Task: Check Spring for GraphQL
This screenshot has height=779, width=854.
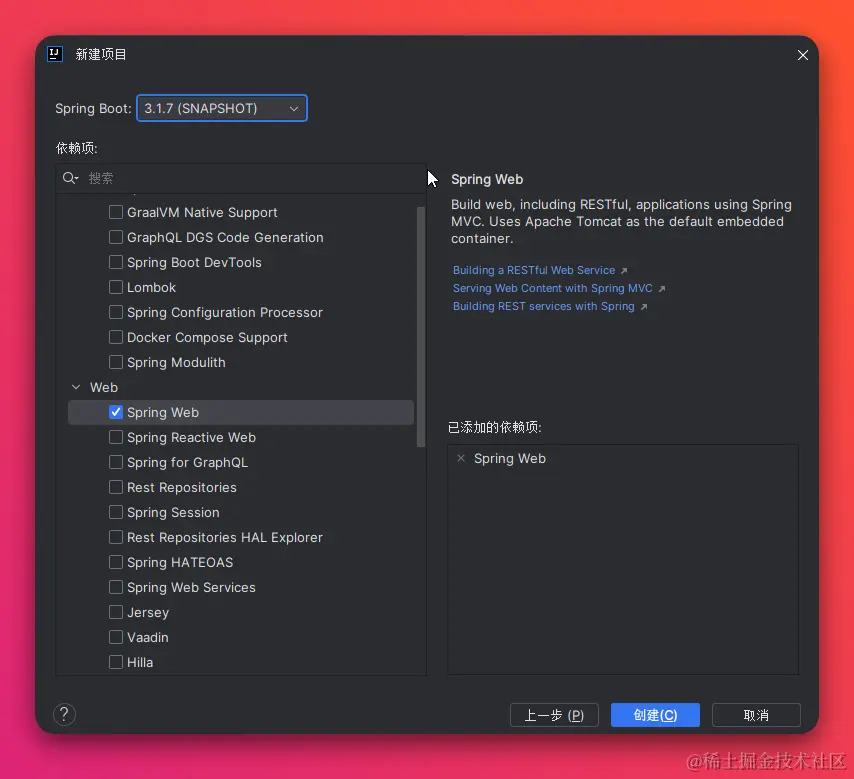Action: point(115,462)
